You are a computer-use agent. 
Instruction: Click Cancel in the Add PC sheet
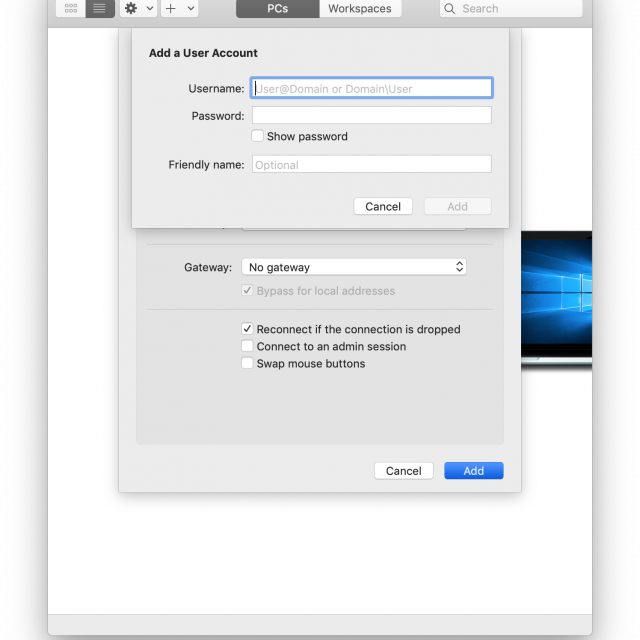click(403, 471)
